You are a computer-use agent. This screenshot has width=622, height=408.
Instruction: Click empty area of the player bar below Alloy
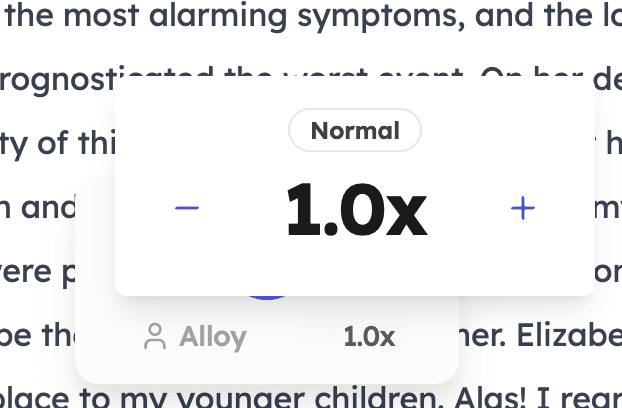267,367
